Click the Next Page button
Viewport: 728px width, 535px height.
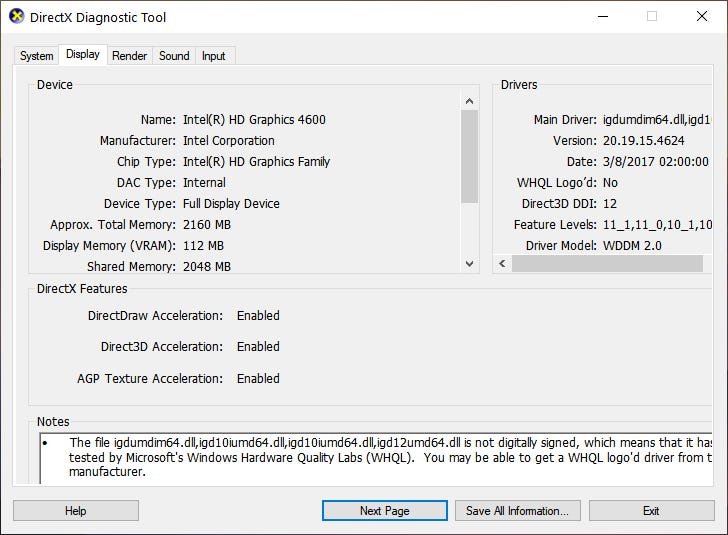384,511
